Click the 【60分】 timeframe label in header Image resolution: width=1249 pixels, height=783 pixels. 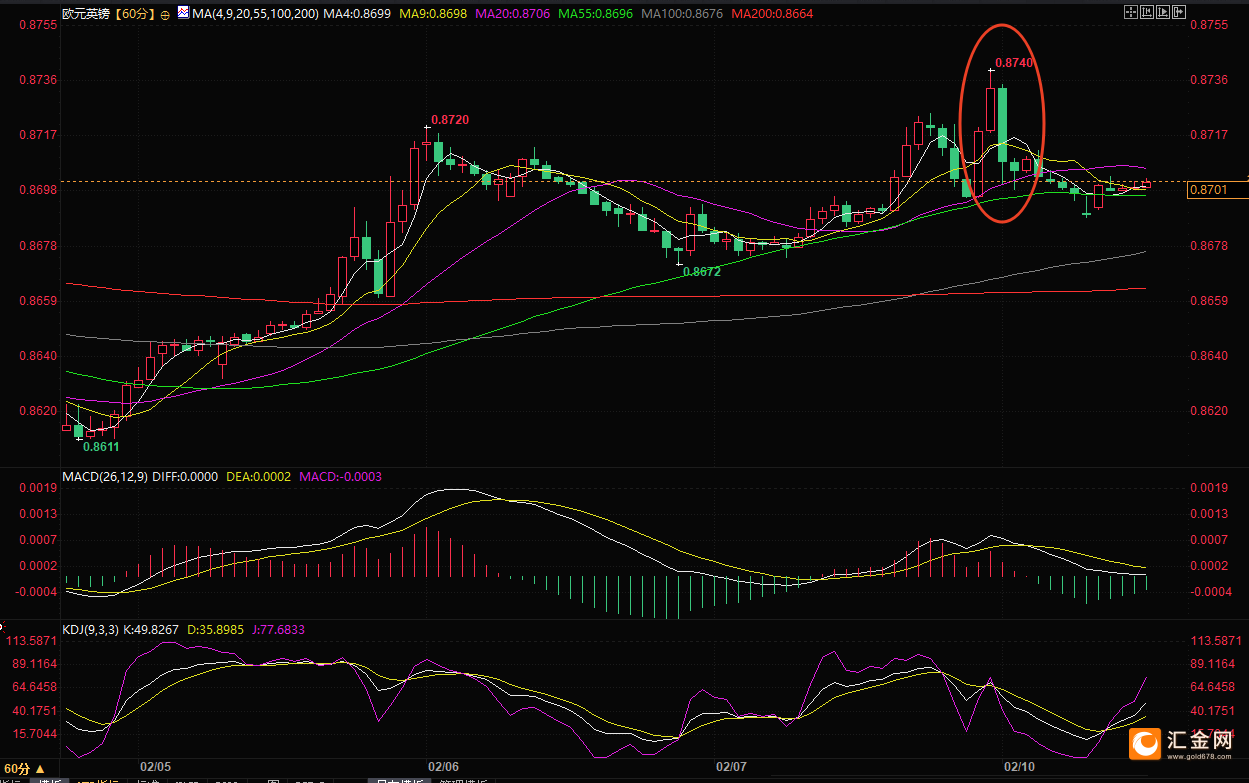point(133,14)
